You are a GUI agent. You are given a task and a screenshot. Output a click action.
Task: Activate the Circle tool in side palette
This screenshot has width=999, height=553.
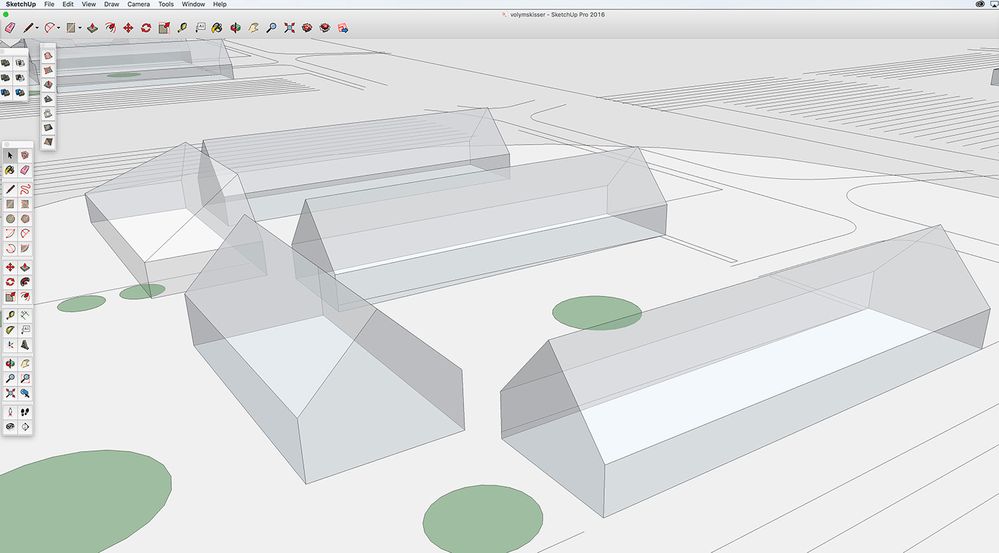tap(11, 219)
